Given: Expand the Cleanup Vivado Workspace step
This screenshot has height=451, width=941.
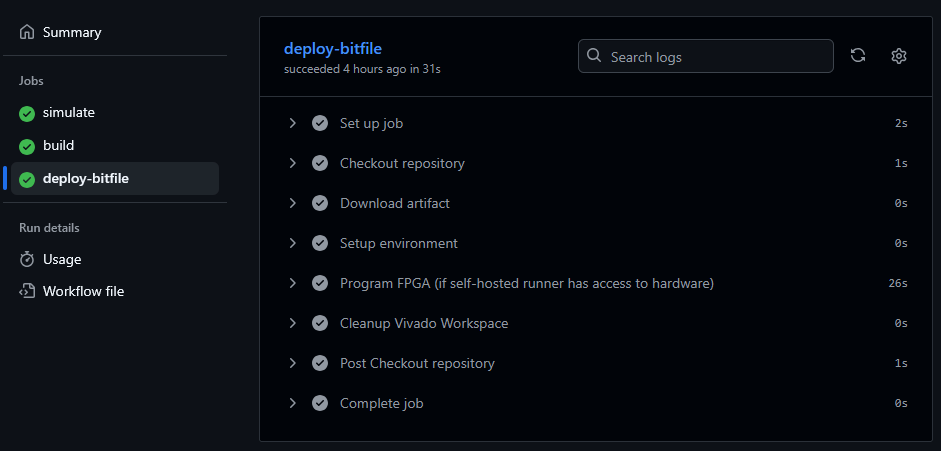Looking at the screenshot, I should coord(293,323).
